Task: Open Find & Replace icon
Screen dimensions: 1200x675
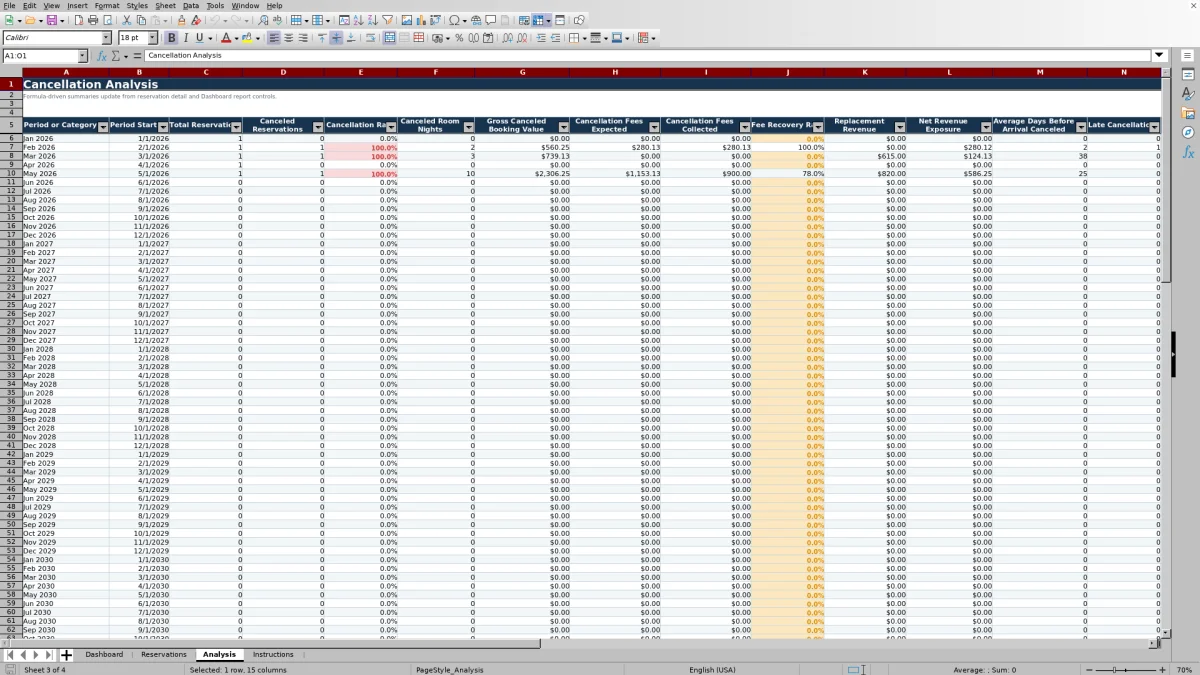Action: tap(262, 20)
